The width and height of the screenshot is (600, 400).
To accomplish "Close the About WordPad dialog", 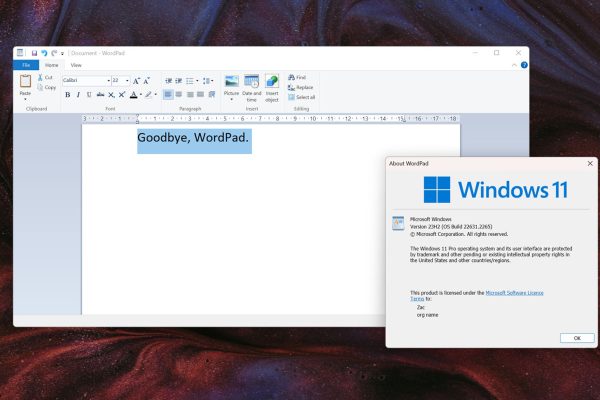I will pos(590,163).
